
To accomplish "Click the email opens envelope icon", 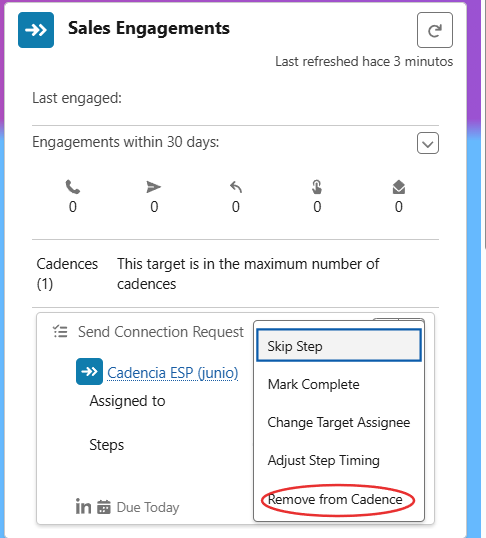I will tap(399, 187).
